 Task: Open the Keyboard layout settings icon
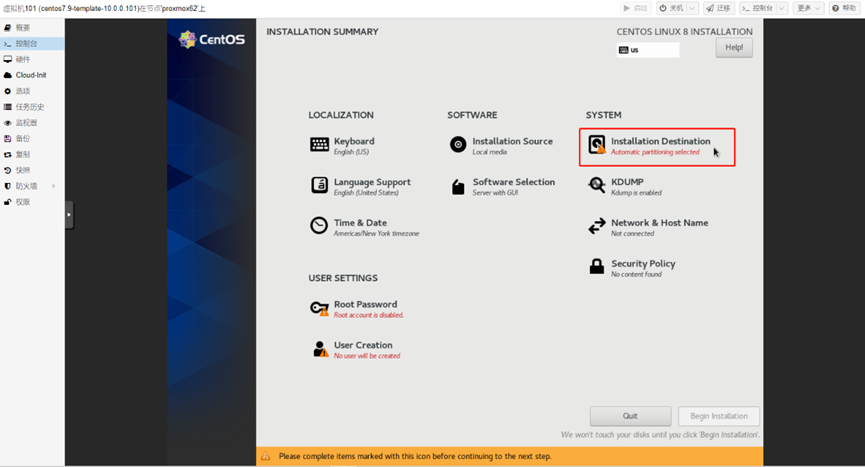click(x=319, y=145)
